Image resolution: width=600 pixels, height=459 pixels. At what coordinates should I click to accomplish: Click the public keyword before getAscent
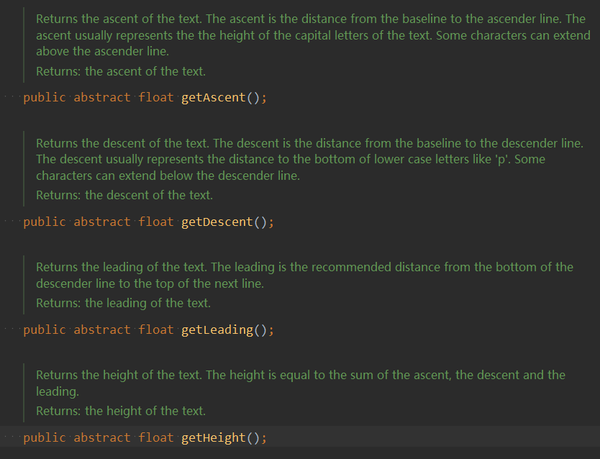click(44, 98)
